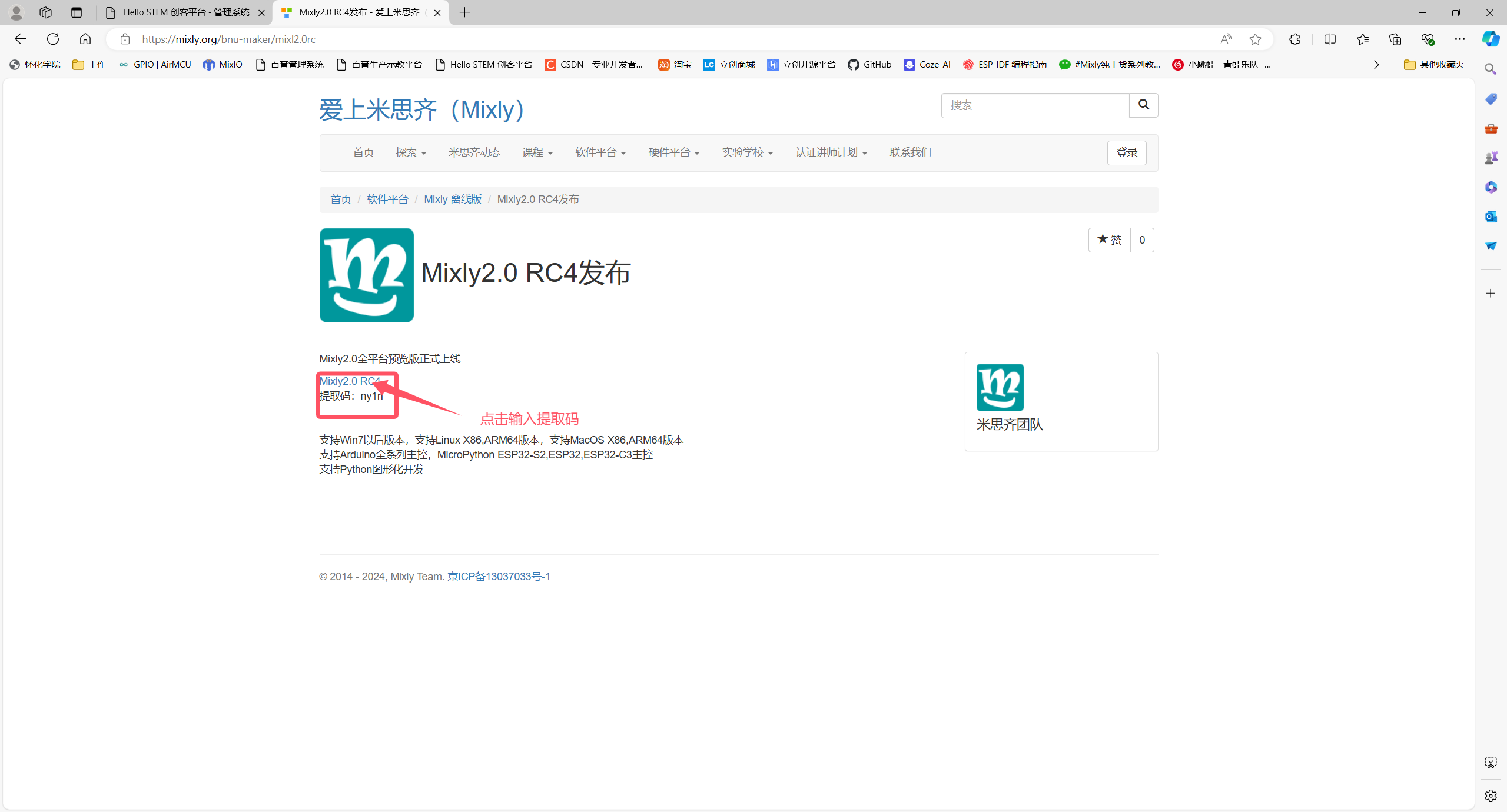Open the Mixly2.0 RC4 download link
The width and height of the screenshot is (1507, 812).
(347, 381)
